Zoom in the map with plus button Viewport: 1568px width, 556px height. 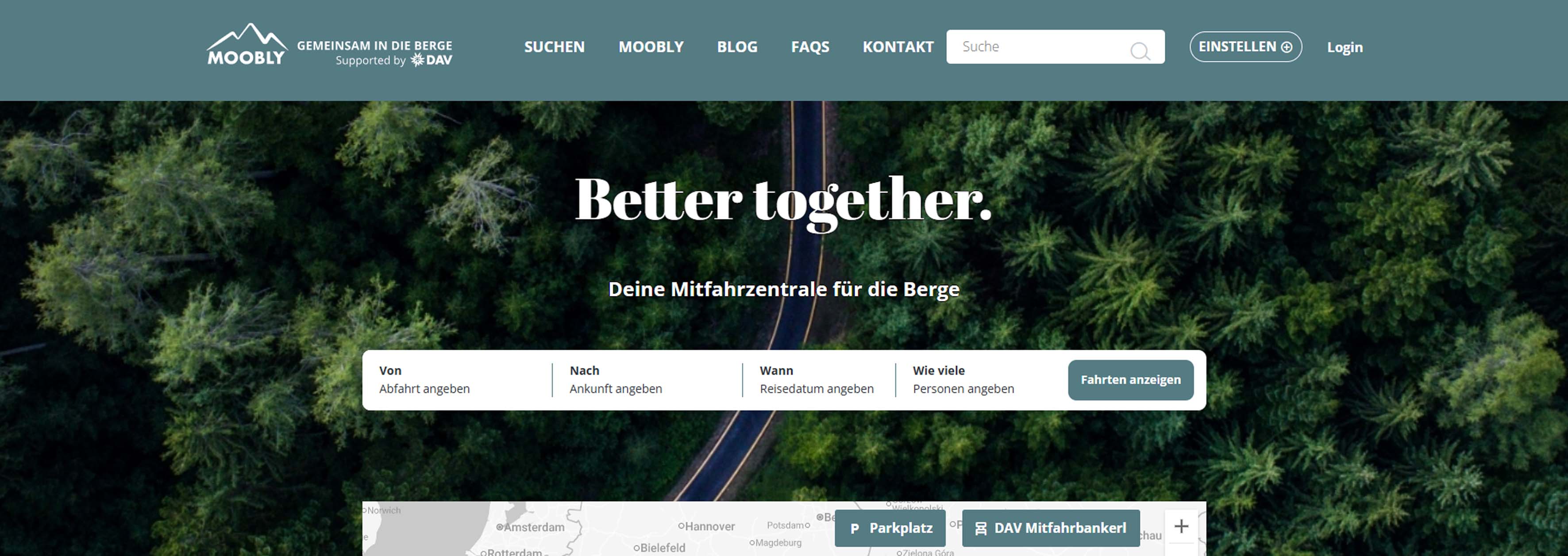coord(1182,526)
